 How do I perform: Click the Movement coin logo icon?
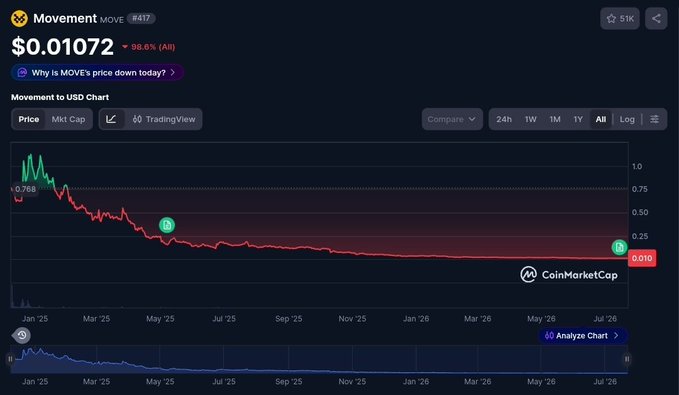19,19
